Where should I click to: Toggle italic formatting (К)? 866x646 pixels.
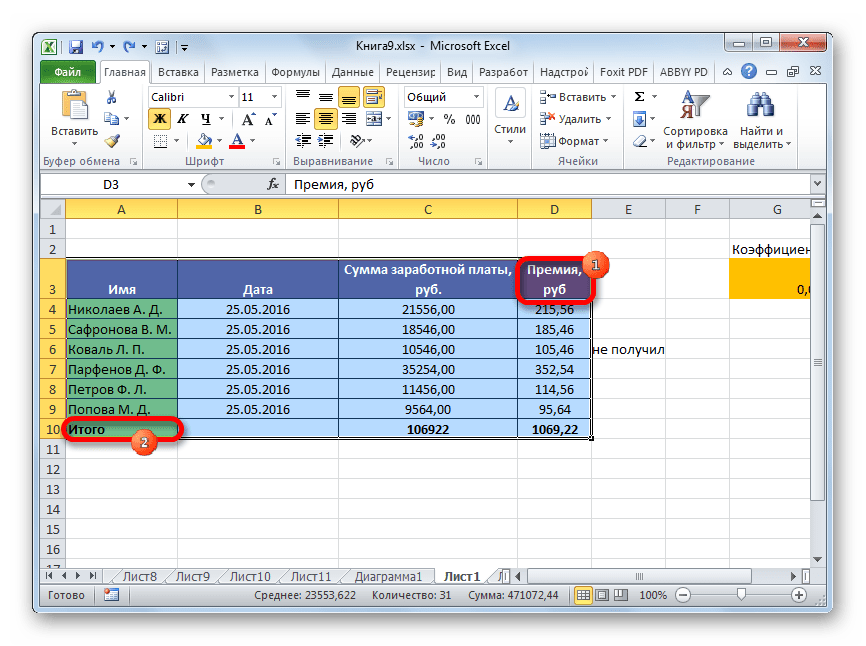[181, 119]
